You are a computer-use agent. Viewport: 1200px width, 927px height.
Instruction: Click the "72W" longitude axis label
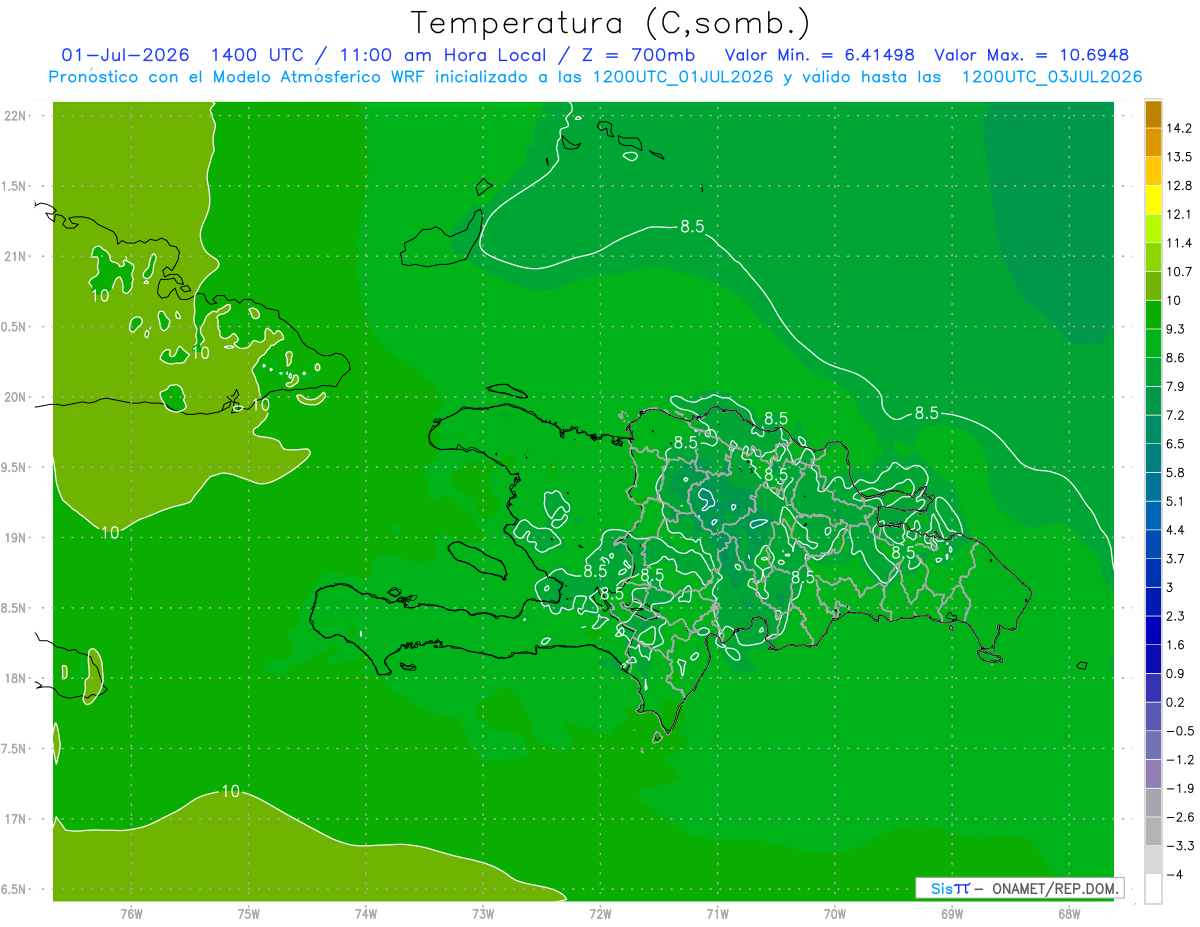click(600, 913)
